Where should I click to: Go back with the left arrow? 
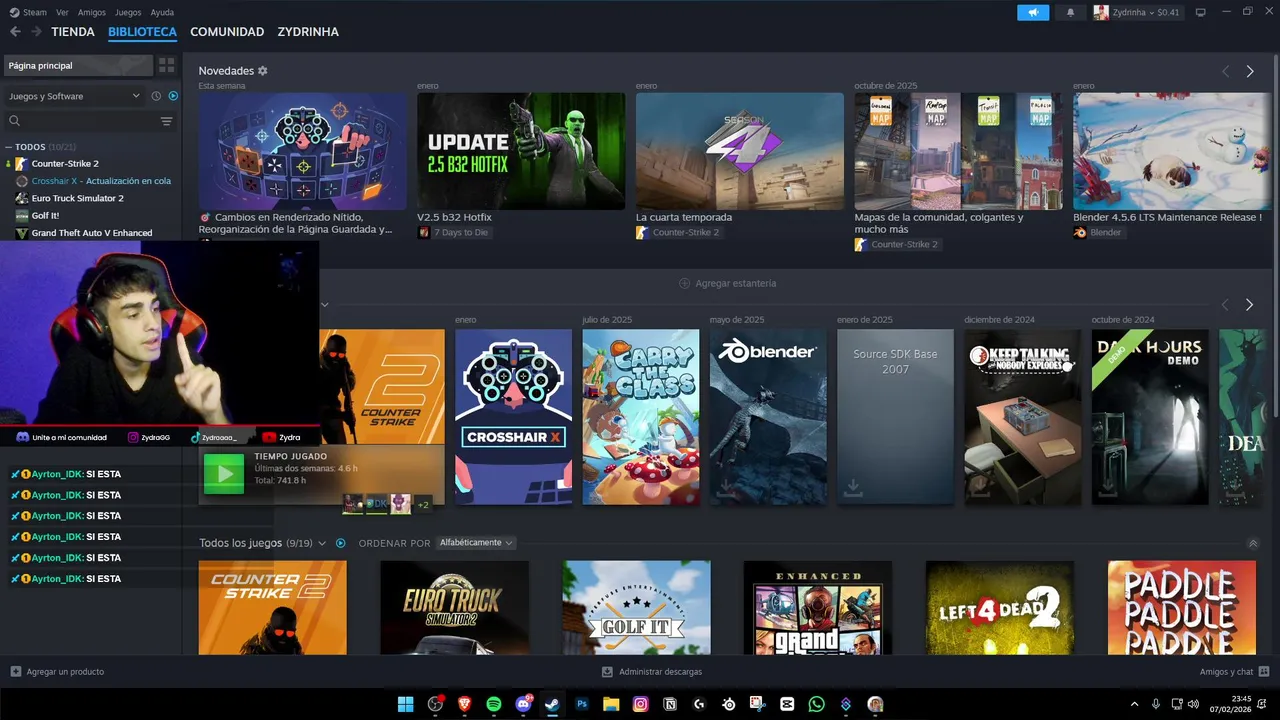pyautogui.click(x=15, y=32)
